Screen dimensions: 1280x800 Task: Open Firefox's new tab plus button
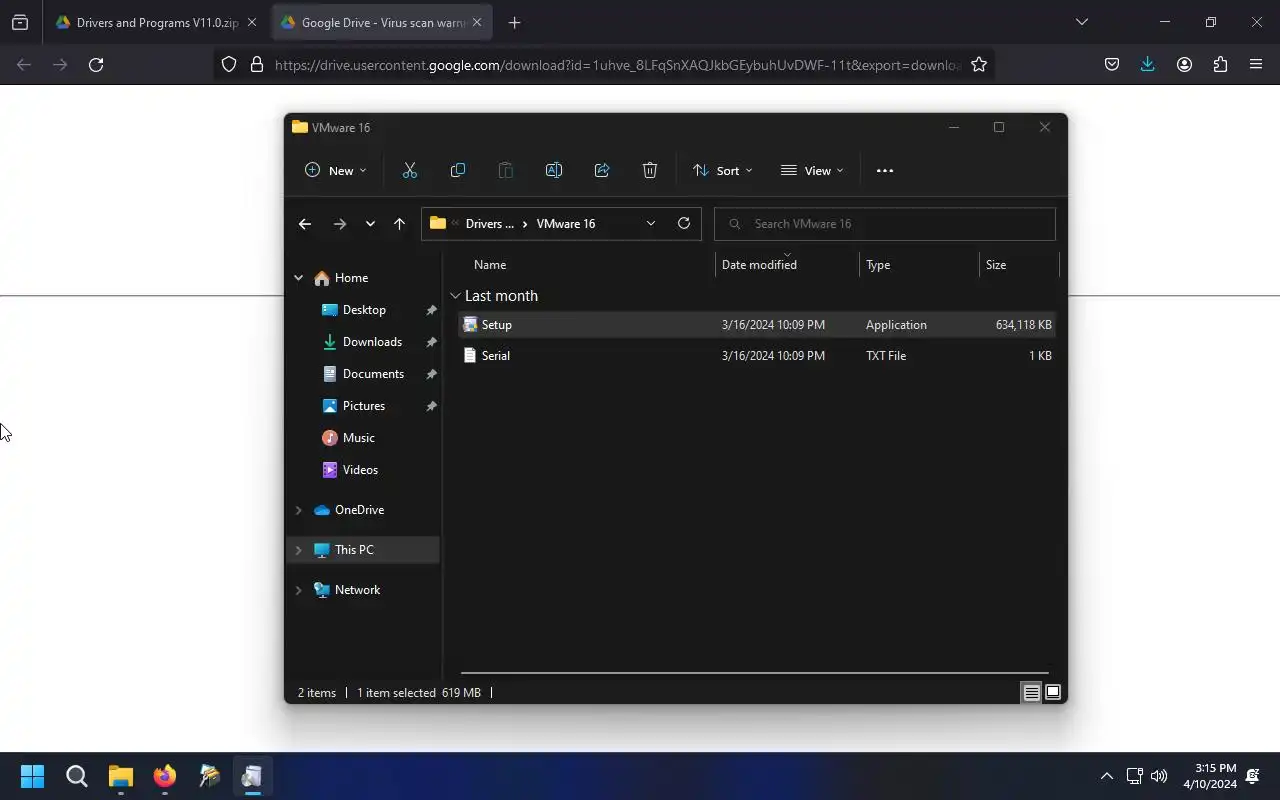pyautogui.click(x=514, y=22)
